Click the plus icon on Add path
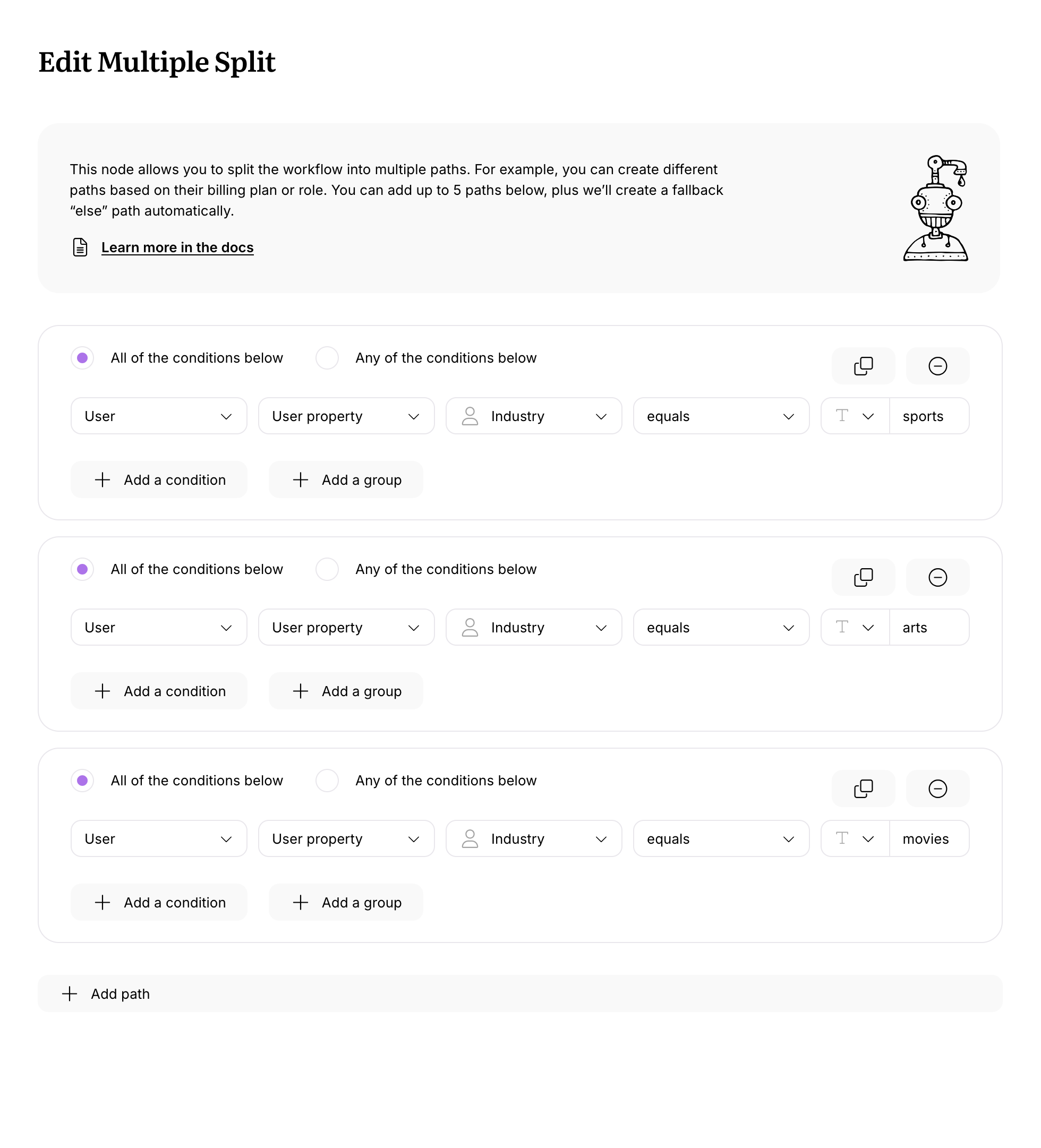This screenshot has width=1041, height=1148. 70,993
